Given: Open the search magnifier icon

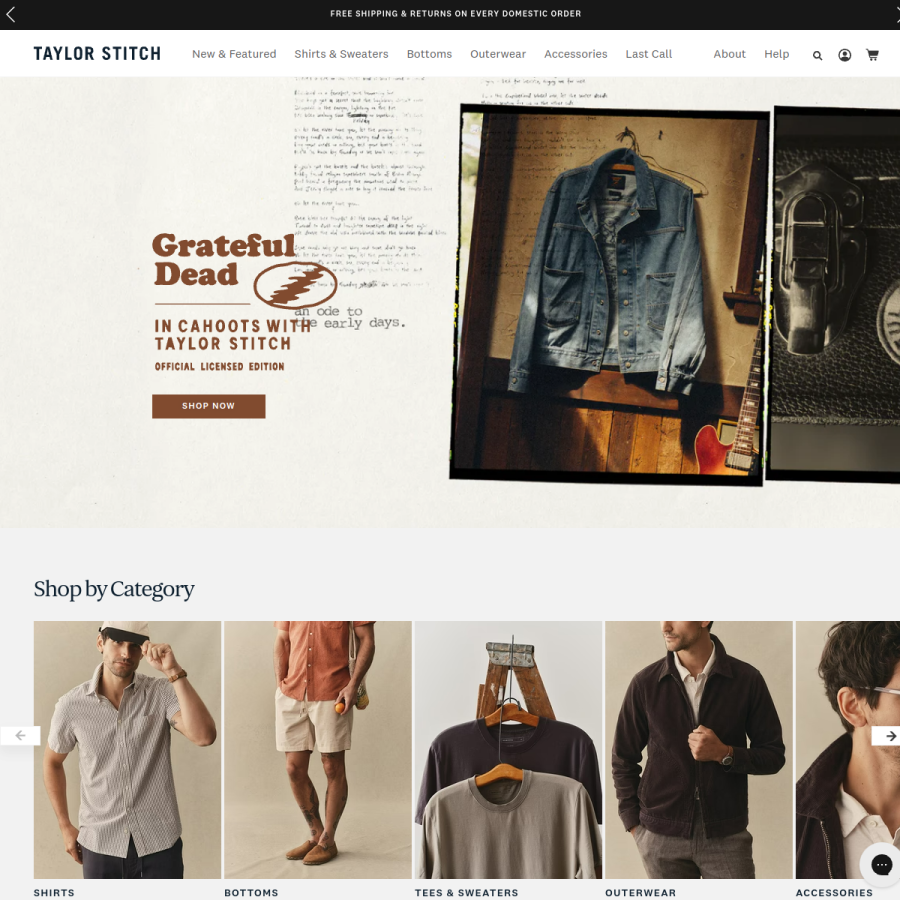Looking at the screenshot, I should [817, 55].
